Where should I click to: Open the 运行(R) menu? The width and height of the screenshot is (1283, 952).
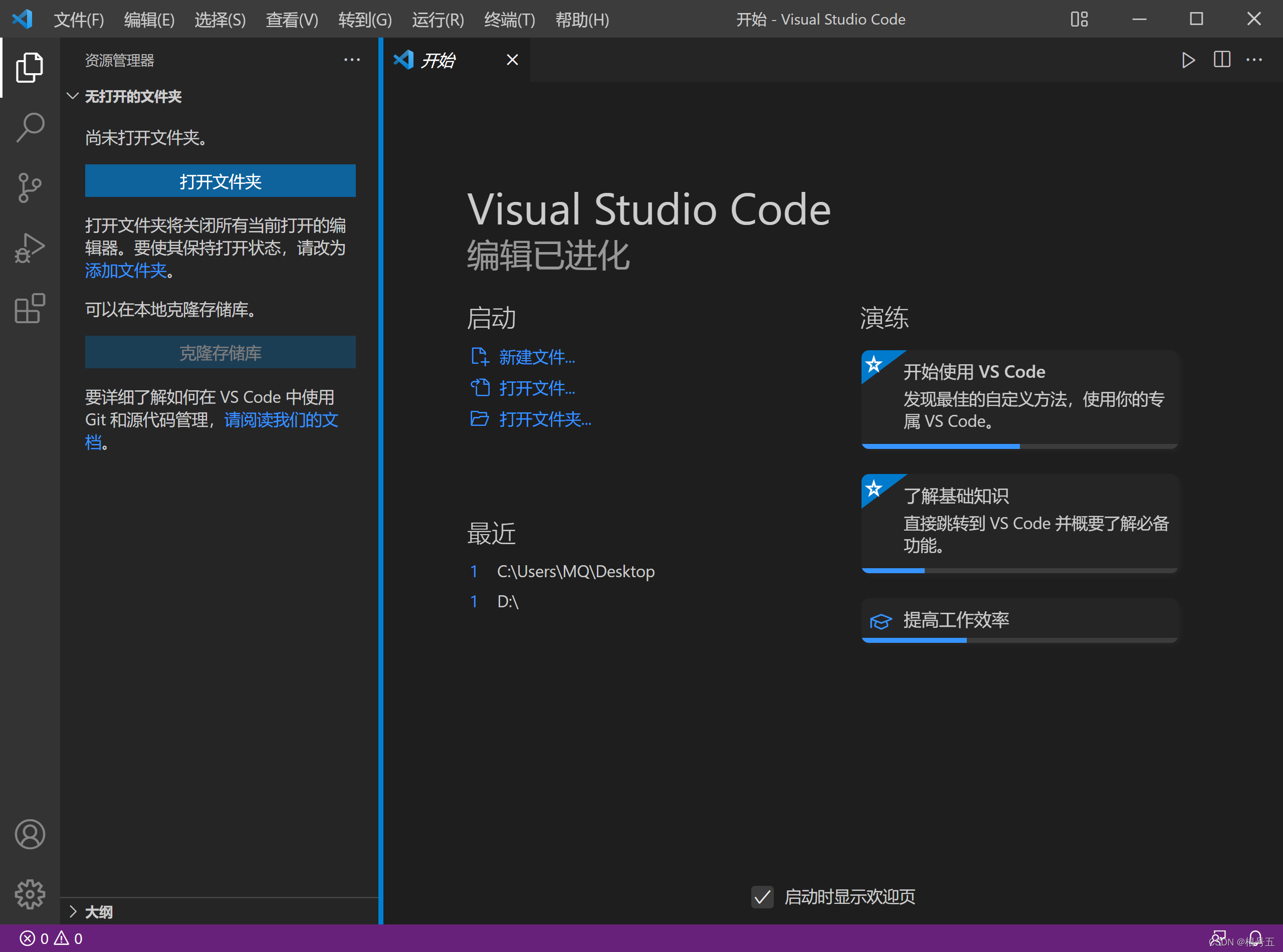(438, 20)
